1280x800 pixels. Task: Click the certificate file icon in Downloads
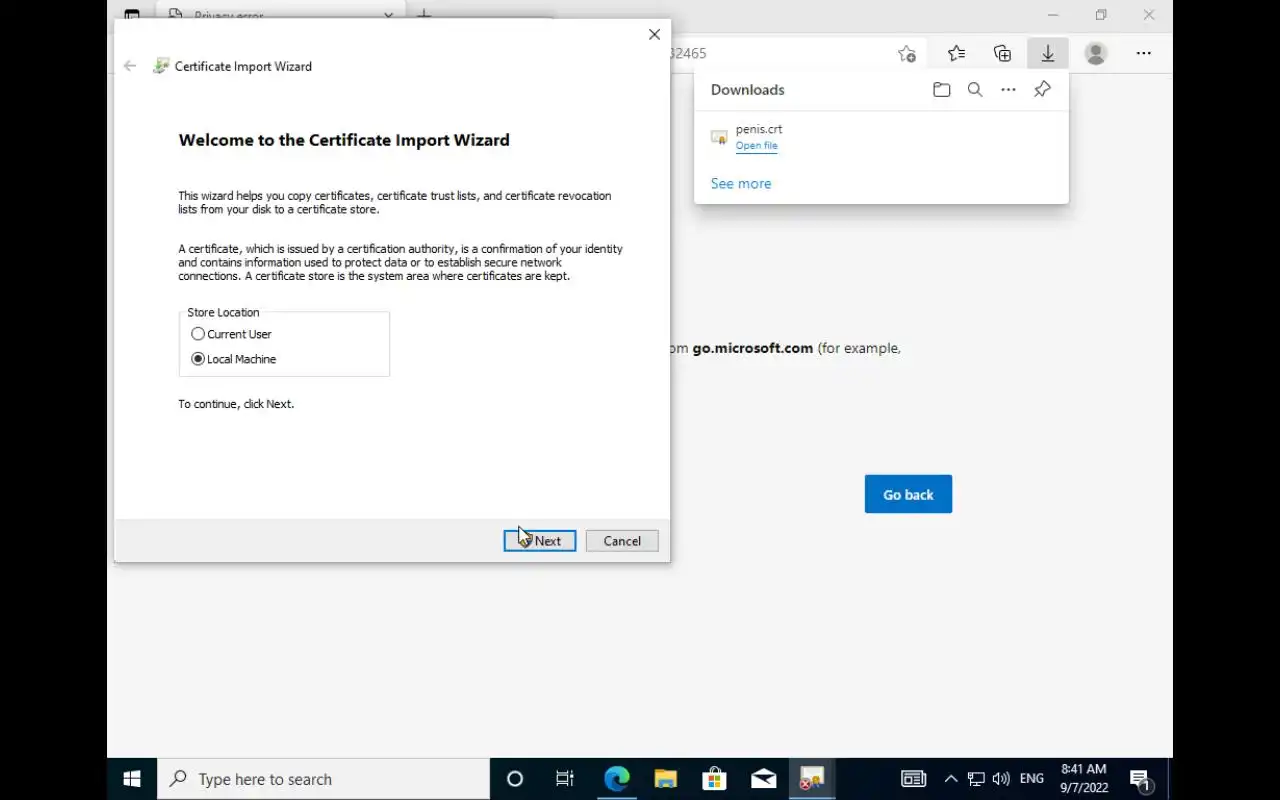point(719,137)
